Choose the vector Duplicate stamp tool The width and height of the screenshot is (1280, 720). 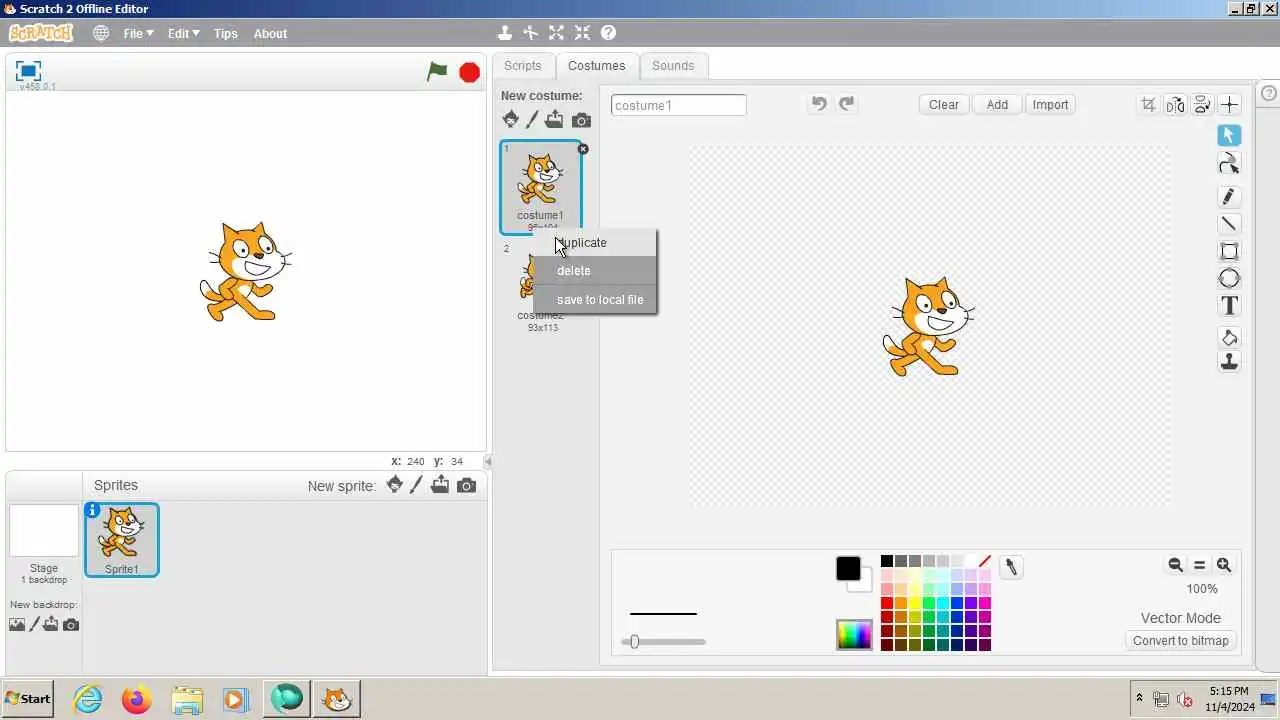point(1229,362)
